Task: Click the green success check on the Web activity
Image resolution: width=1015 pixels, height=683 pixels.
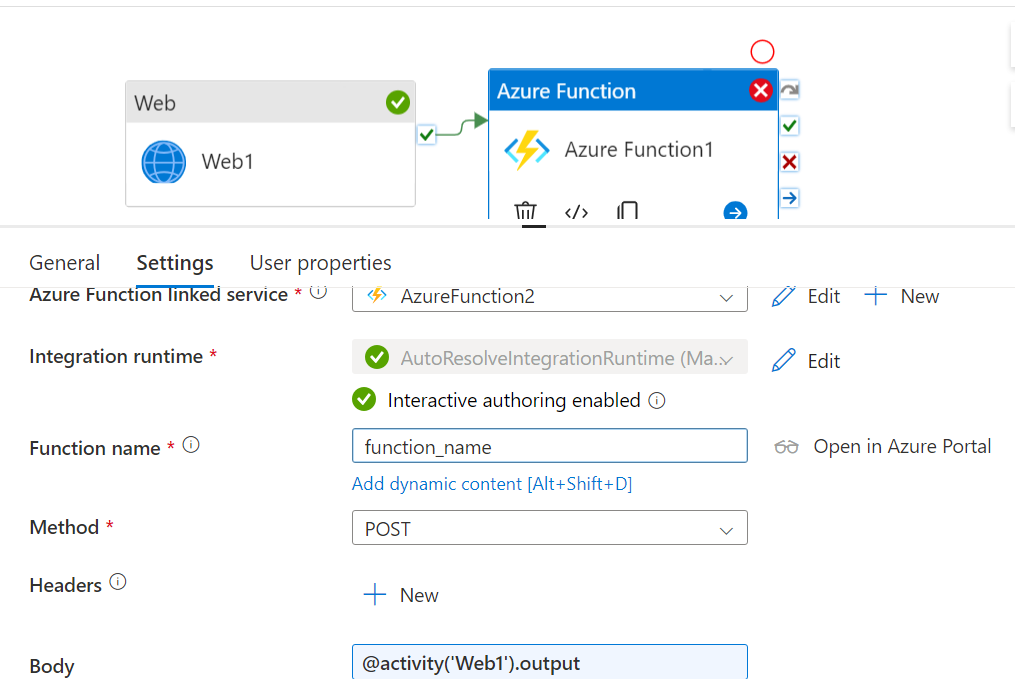Action: click(x=397, y=102)
